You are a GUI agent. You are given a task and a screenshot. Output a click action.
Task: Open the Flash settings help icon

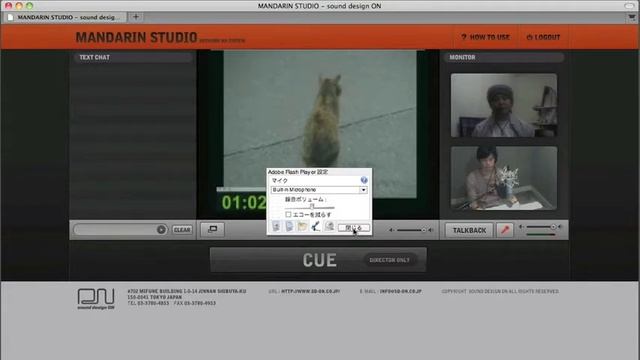click(x=364, y=180)
